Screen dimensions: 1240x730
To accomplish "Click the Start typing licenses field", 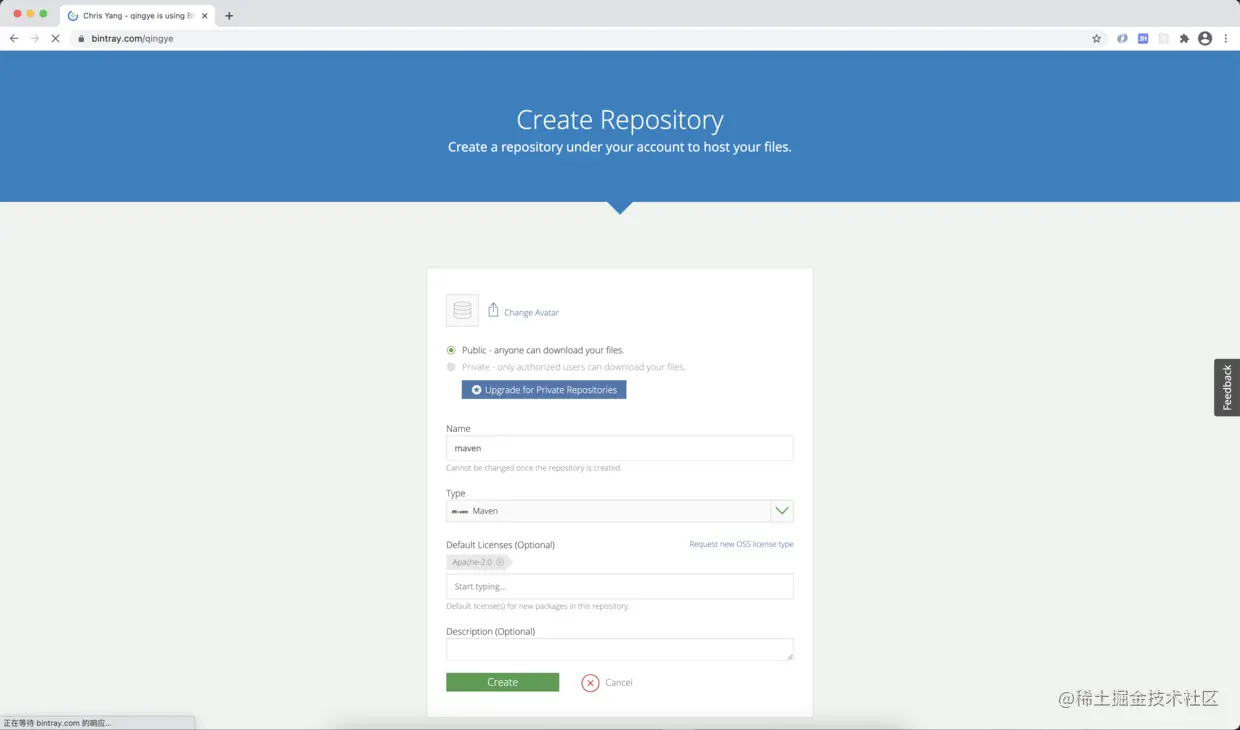I will click(620, 586).
